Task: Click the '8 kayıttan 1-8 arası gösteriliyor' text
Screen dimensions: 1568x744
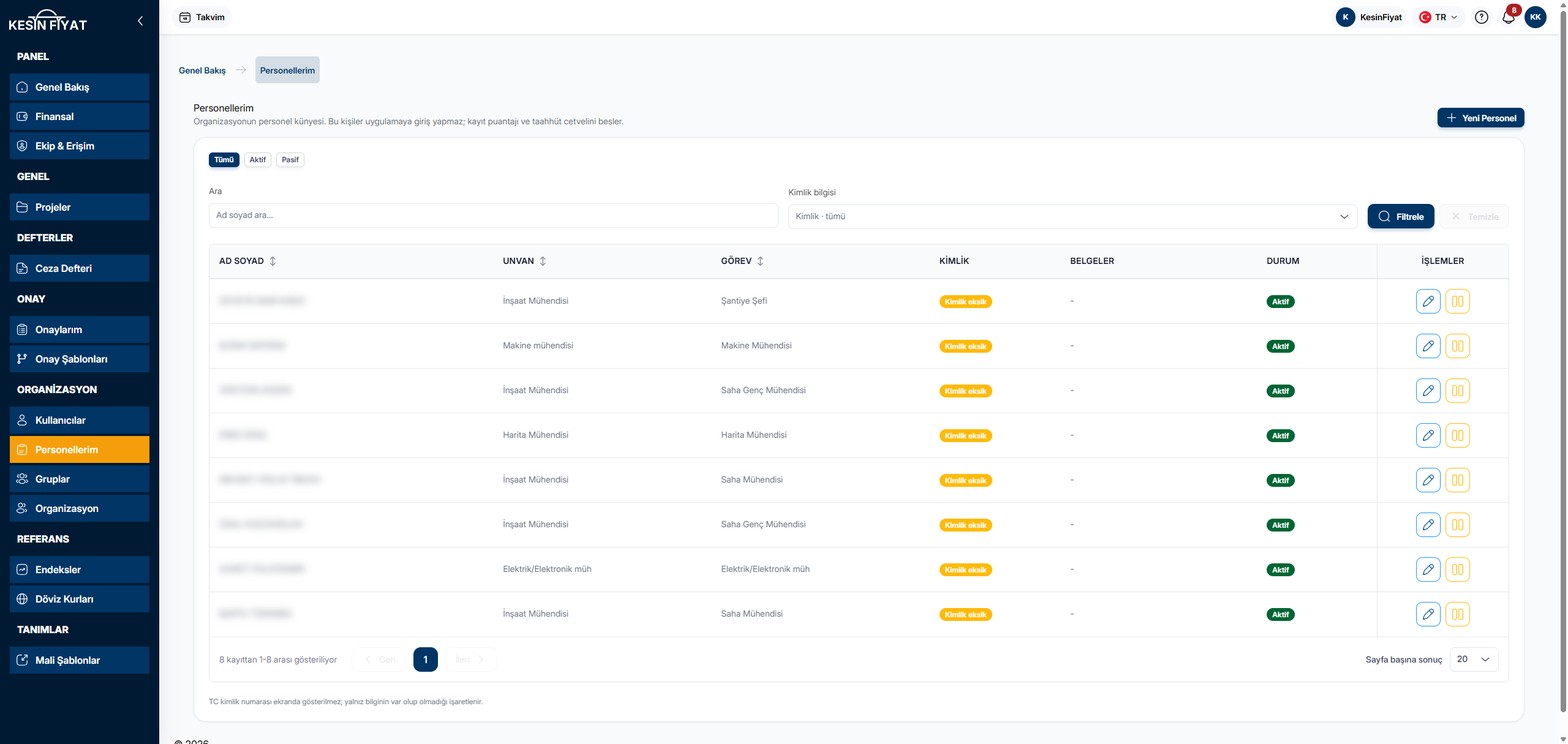Action: tap(278, 660)
